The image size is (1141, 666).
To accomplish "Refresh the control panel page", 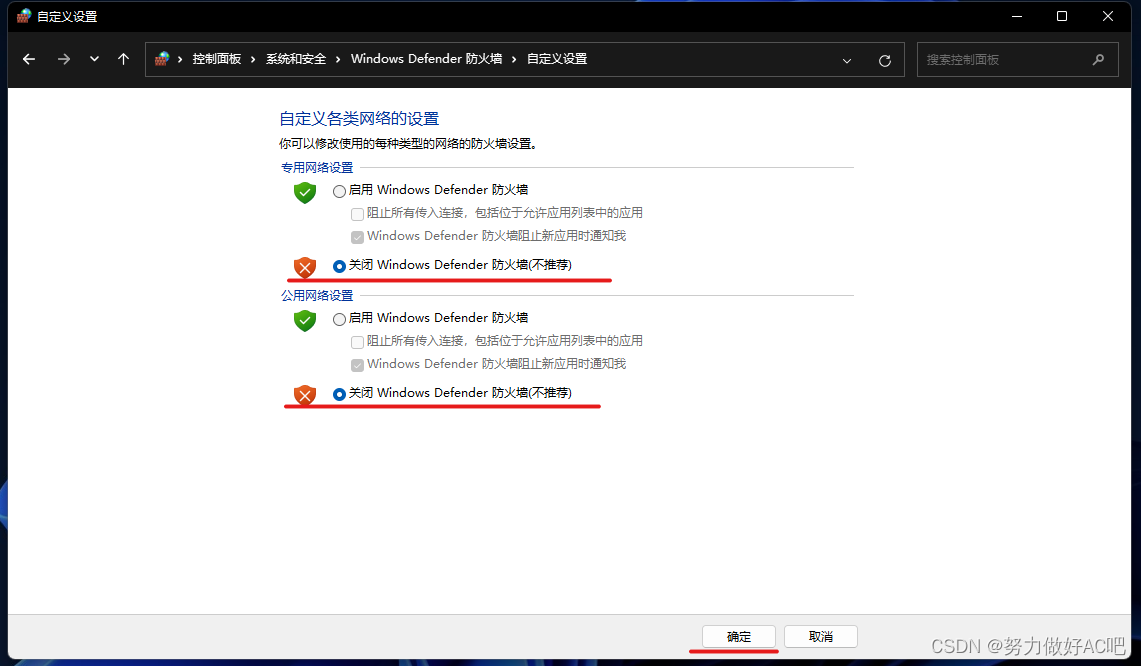I will tap(885, 60).
